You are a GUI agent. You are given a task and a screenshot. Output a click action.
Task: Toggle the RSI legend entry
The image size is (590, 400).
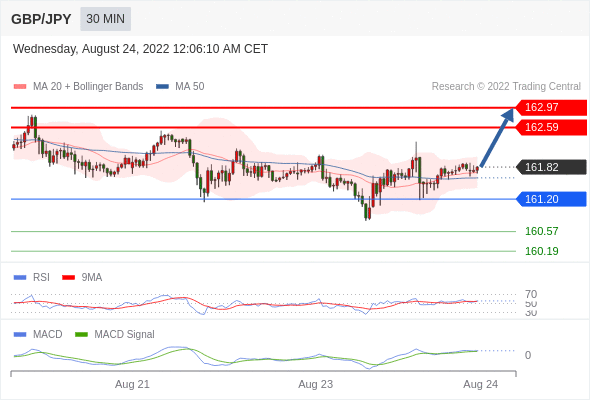pyautogui.click(x=32, y=277)
